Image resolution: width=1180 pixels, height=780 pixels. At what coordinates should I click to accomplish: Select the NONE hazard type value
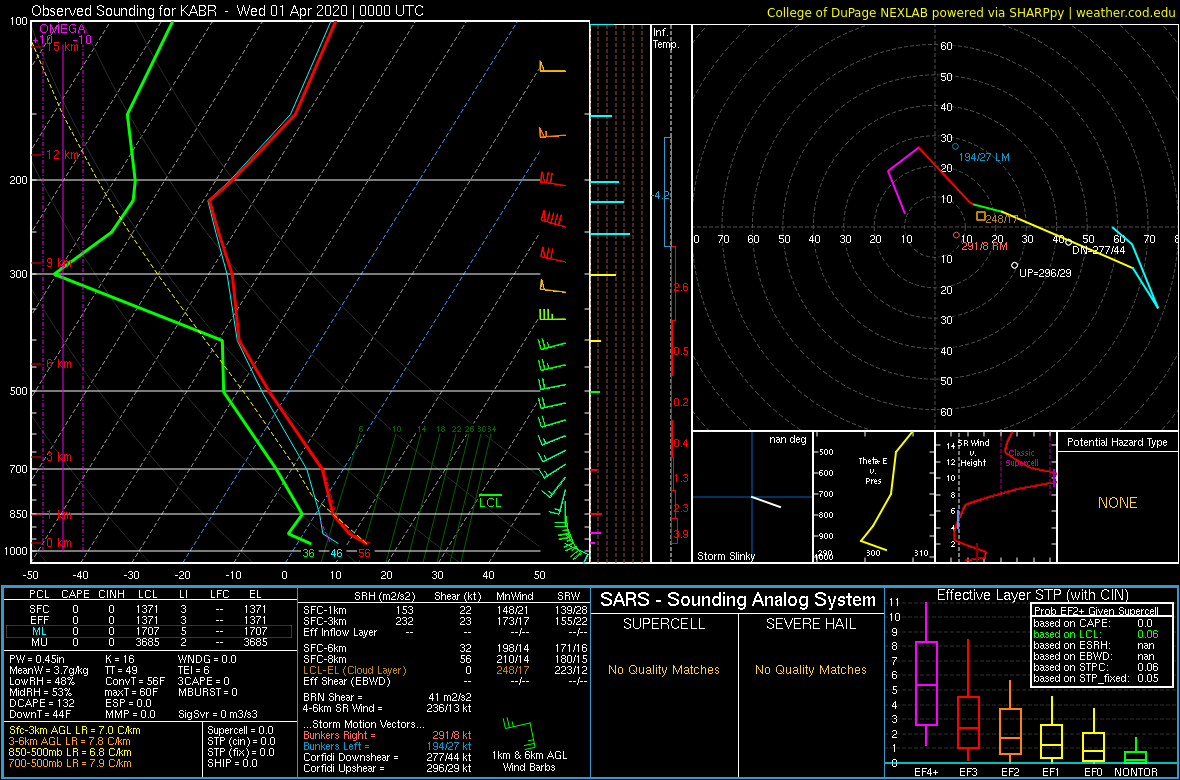tap(1117, 503)
